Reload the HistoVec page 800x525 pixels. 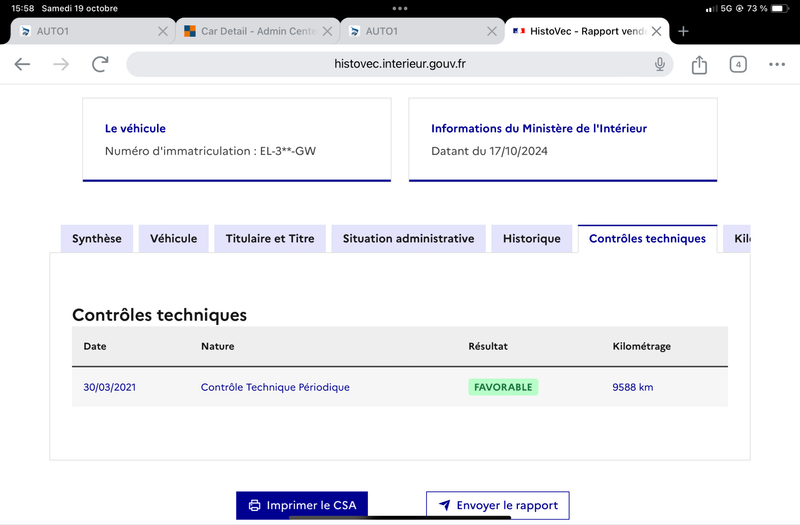100,64
